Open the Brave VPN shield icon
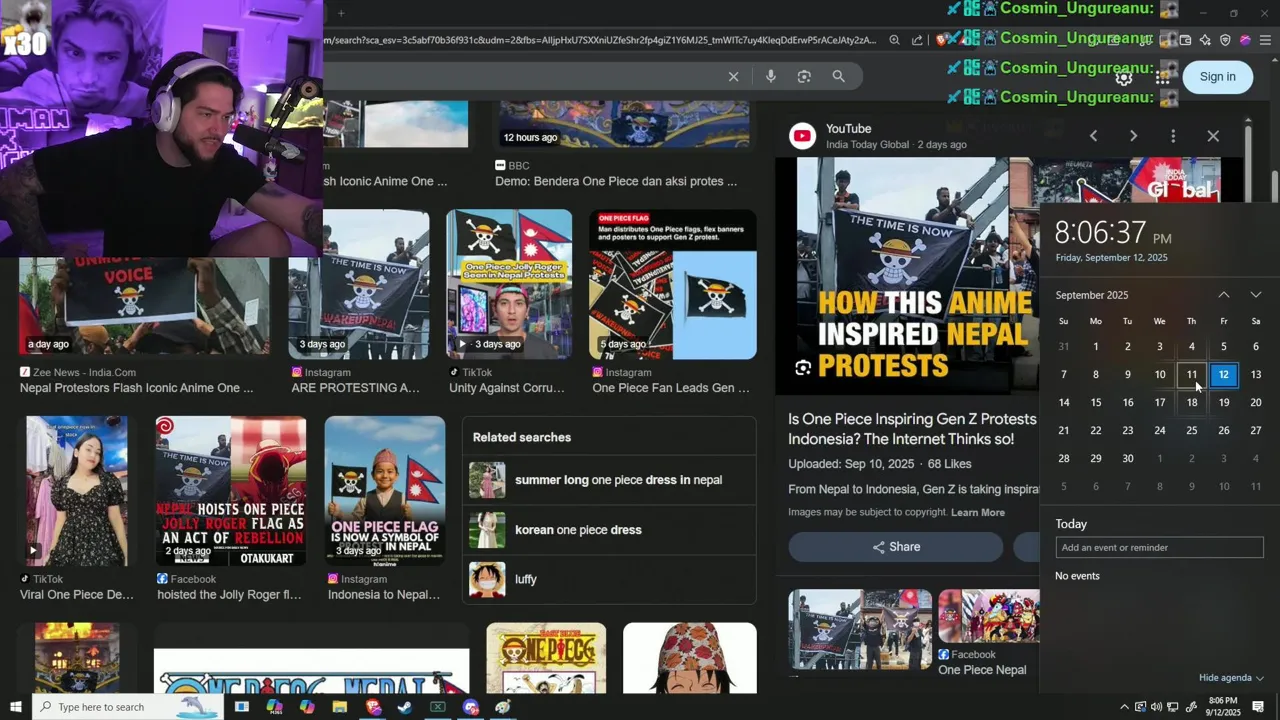This screenshot has height=720, width=1280. 1225,40
